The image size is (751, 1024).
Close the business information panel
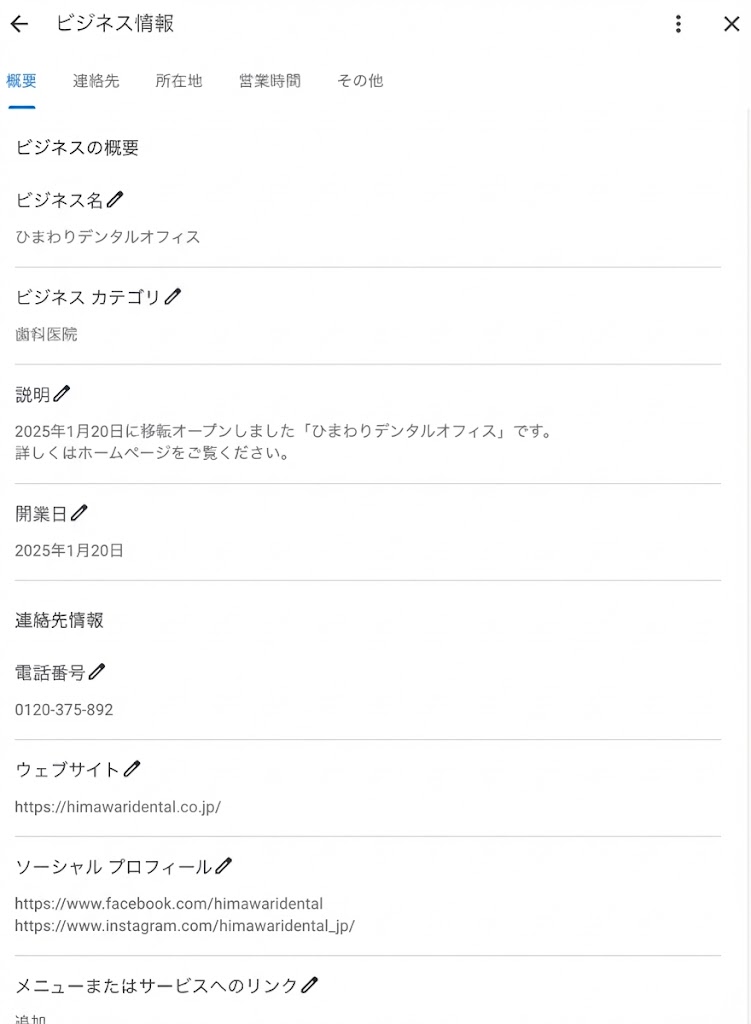pos(731,24)
